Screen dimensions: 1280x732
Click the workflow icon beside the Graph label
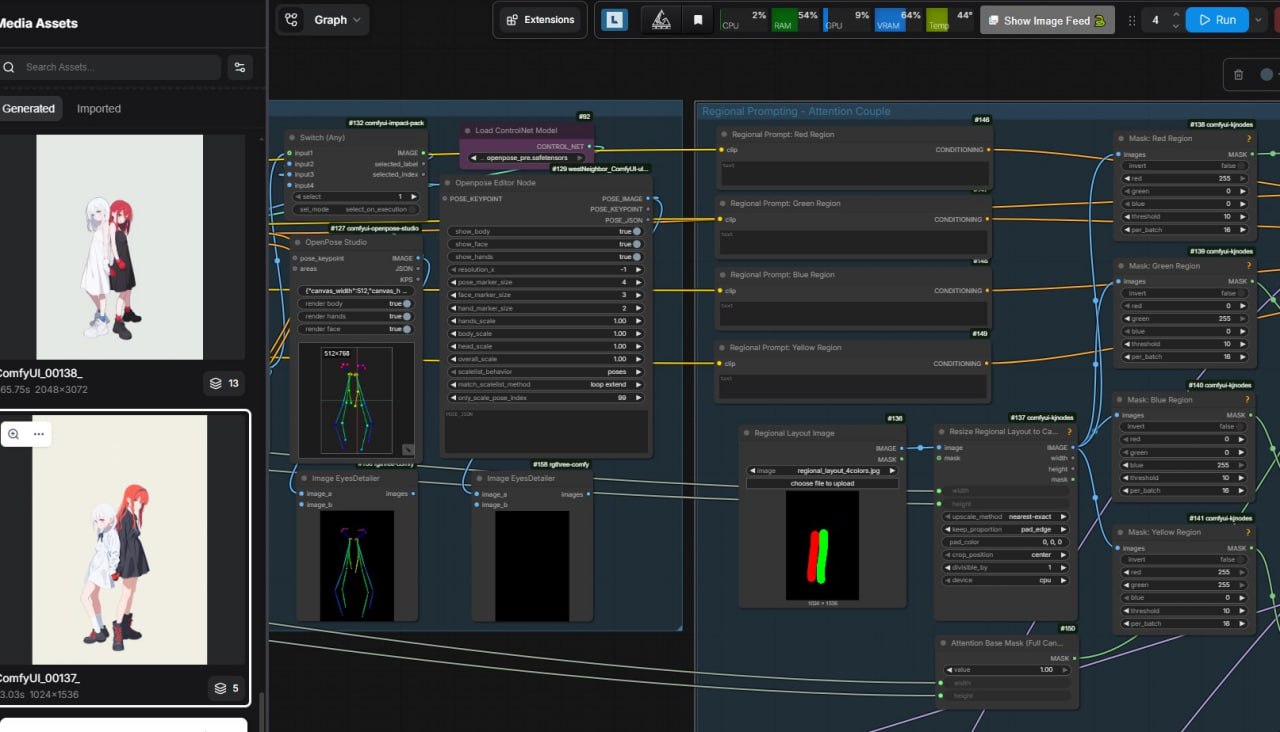click(x=291, y=20)
